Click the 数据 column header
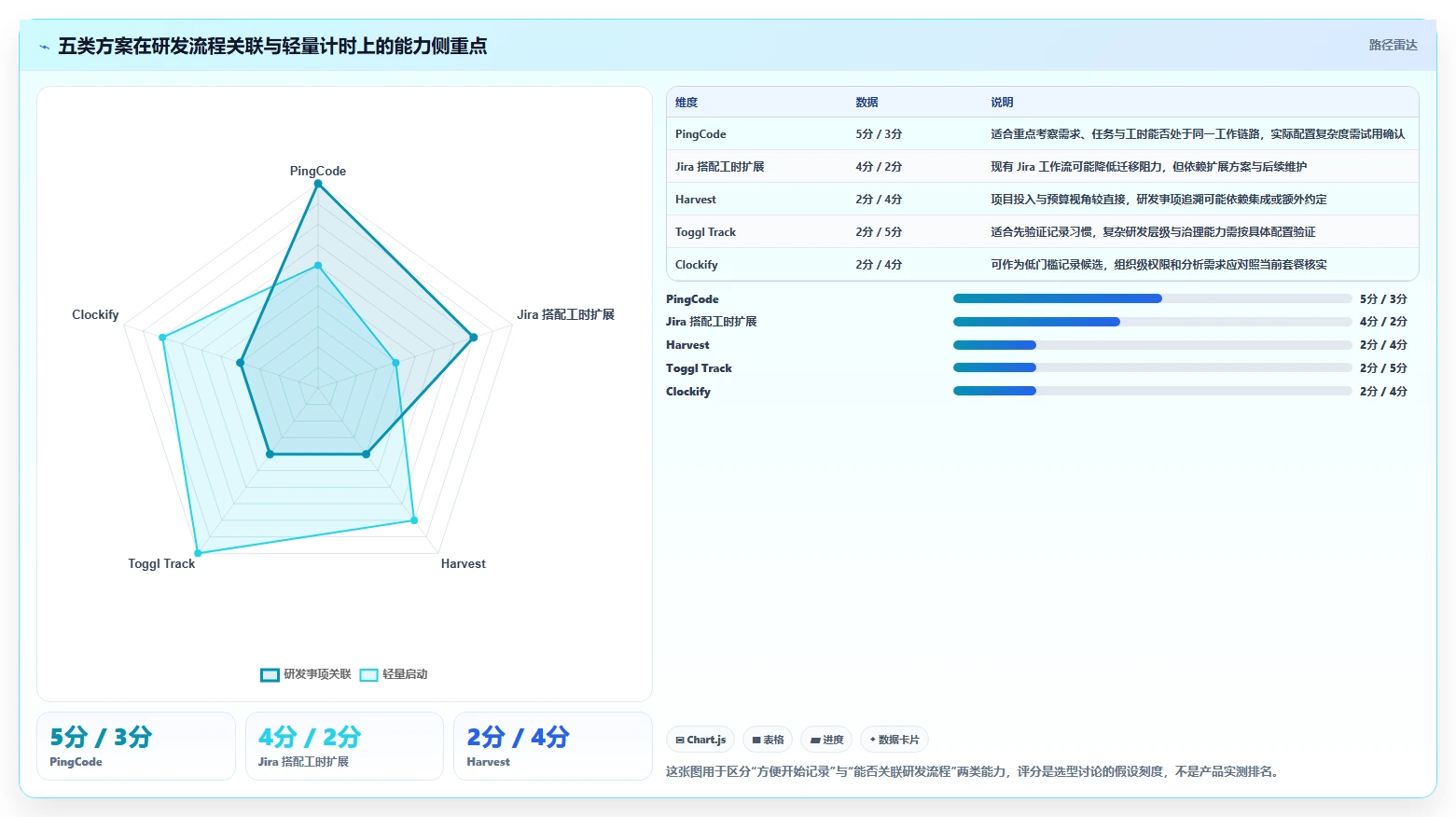The width and height of the screenshot is (1456, 817). pyautogui.click(x=867, y=103)
